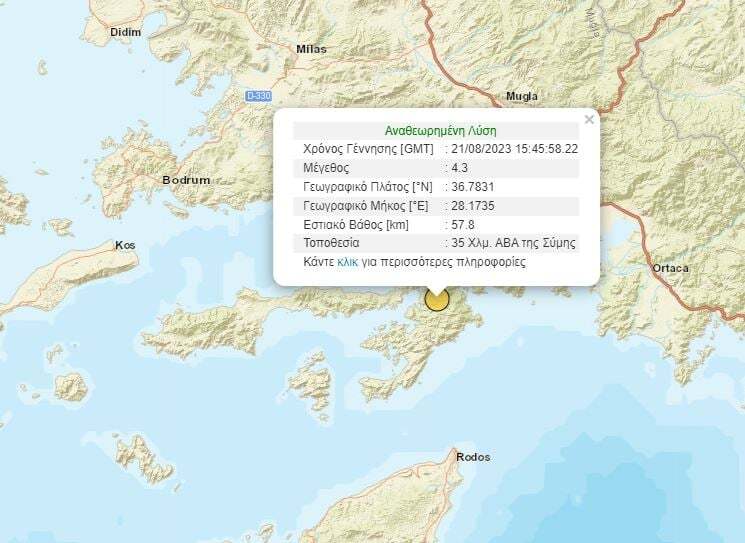Select the magnitude value 4.3
745x543 pixels.
coord(459,167)
